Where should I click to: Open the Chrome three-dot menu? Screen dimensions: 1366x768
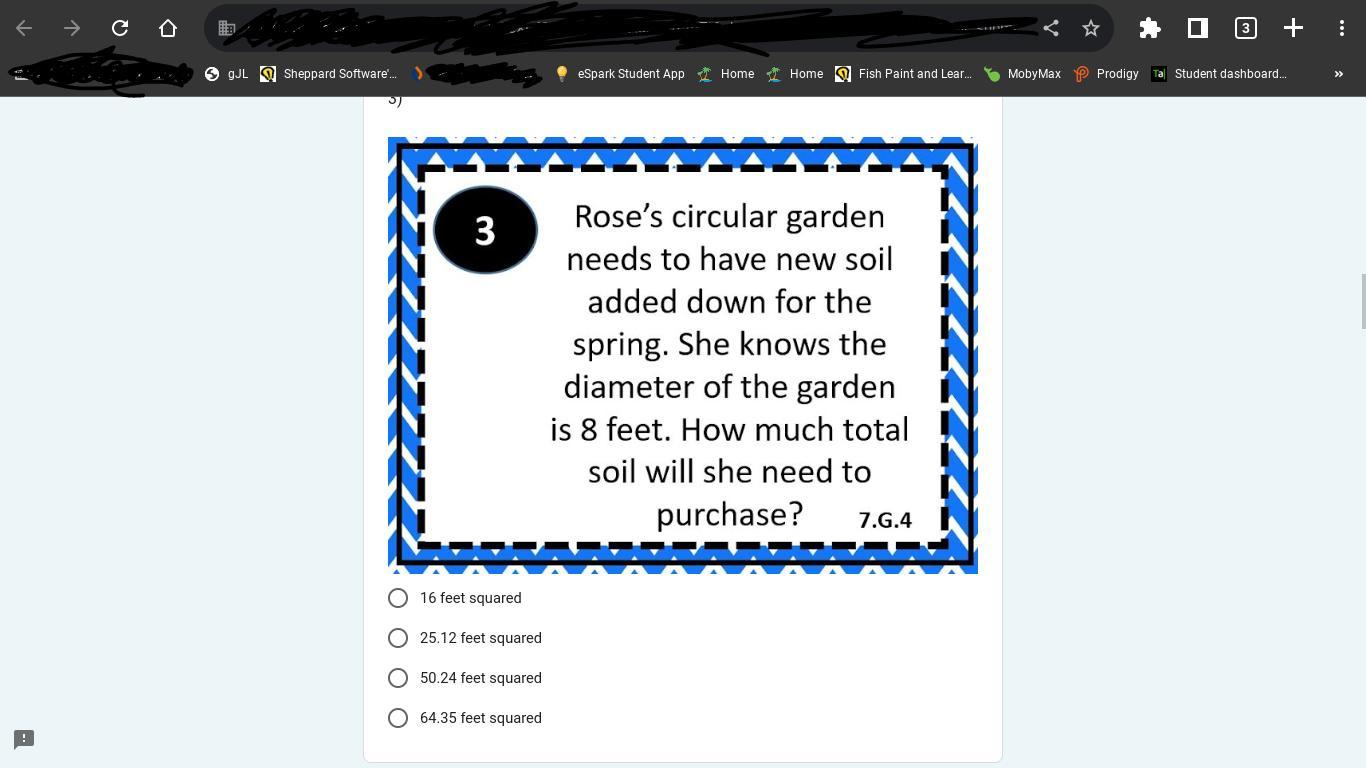pyautogui.click(x=1341, y=28)
